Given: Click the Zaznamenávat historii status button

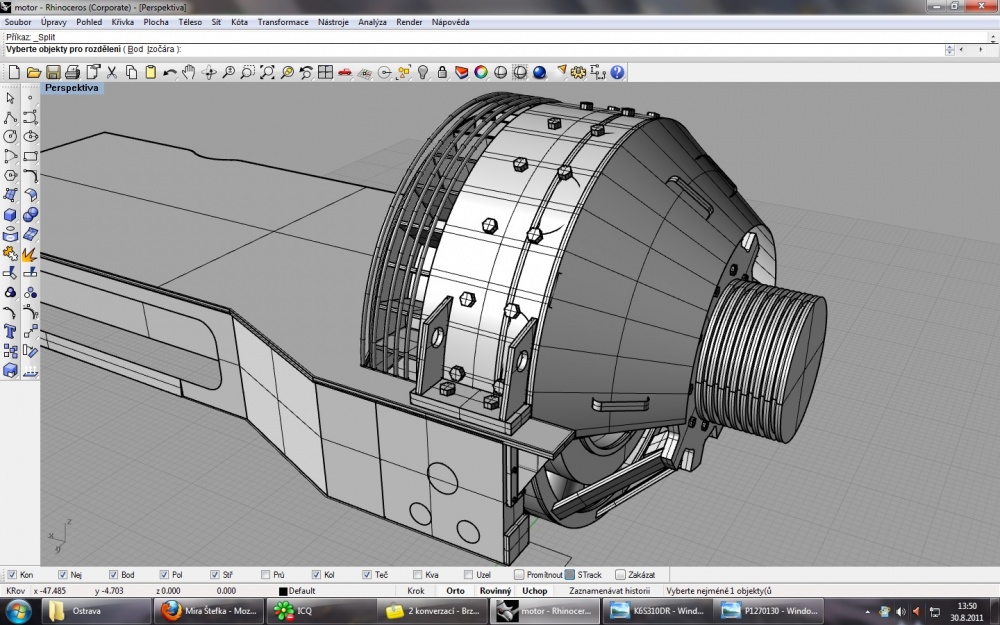Looking at the screenshot, I should coord(609,591).
